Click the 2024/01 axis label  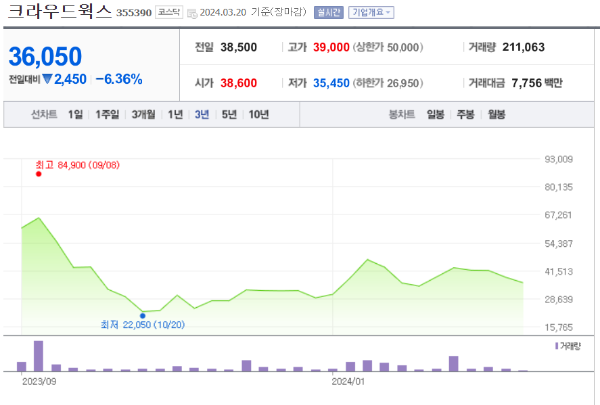[348, 382]
